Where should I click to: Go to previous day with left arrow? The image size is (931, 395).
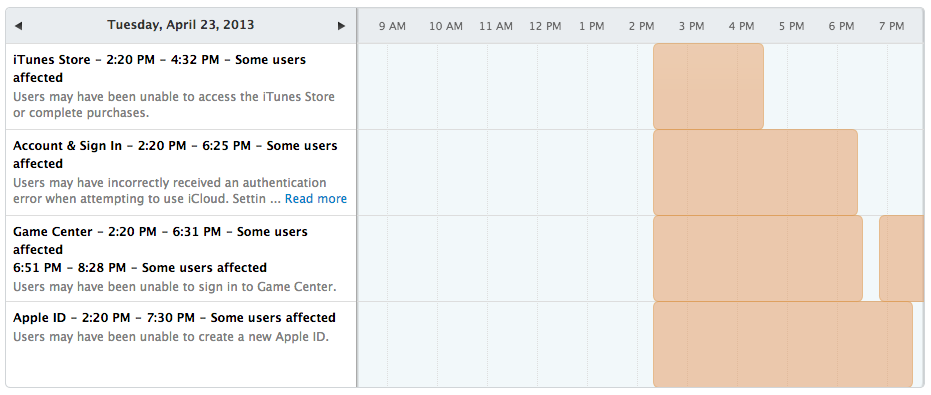coord(18,26)
